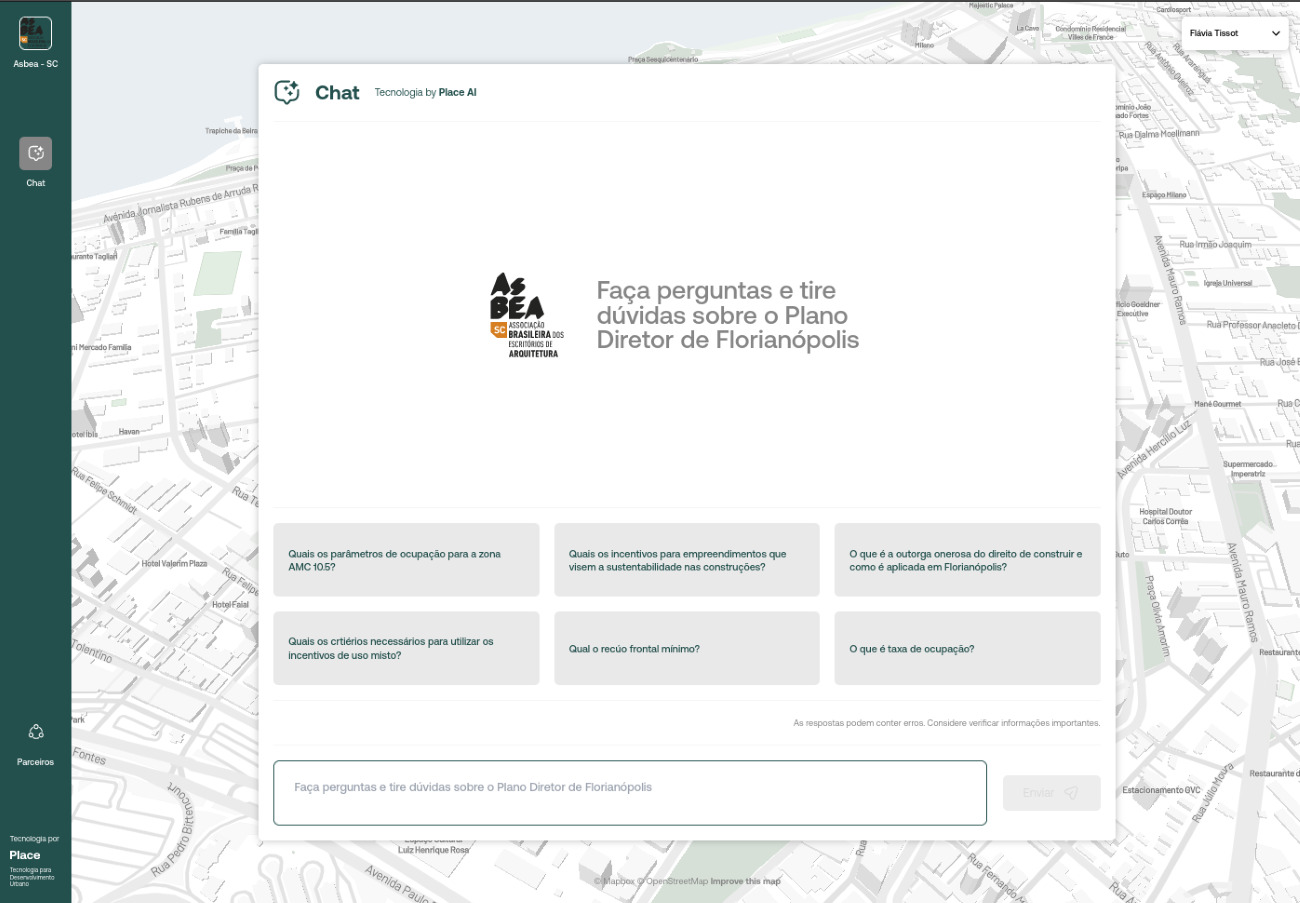Choose the outorga onerosa question

click(x=967, y=560)
